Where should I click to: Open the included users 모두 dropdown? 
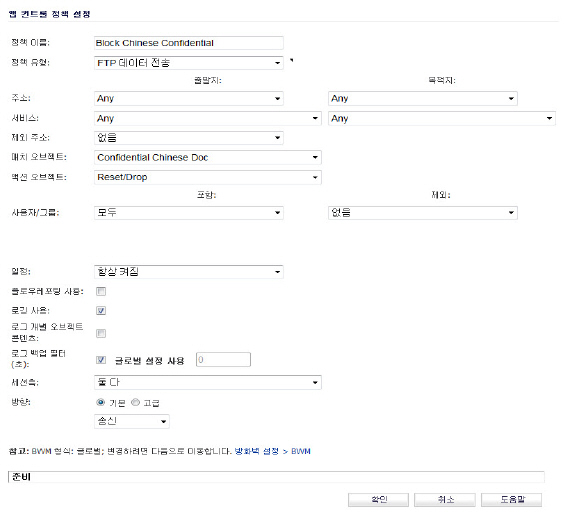click(188, 213)
